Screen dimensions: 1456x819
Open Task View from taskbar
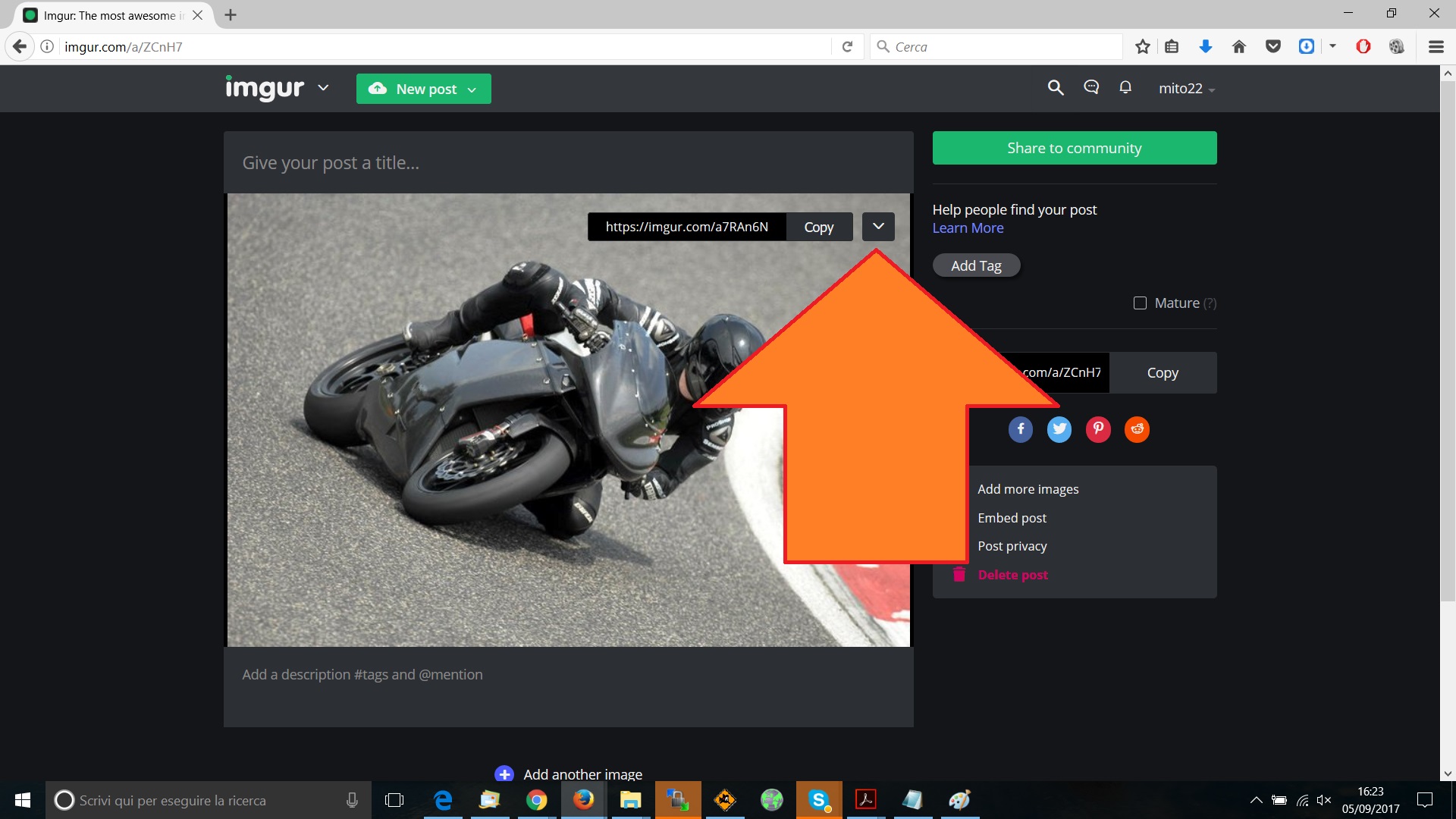394,800
